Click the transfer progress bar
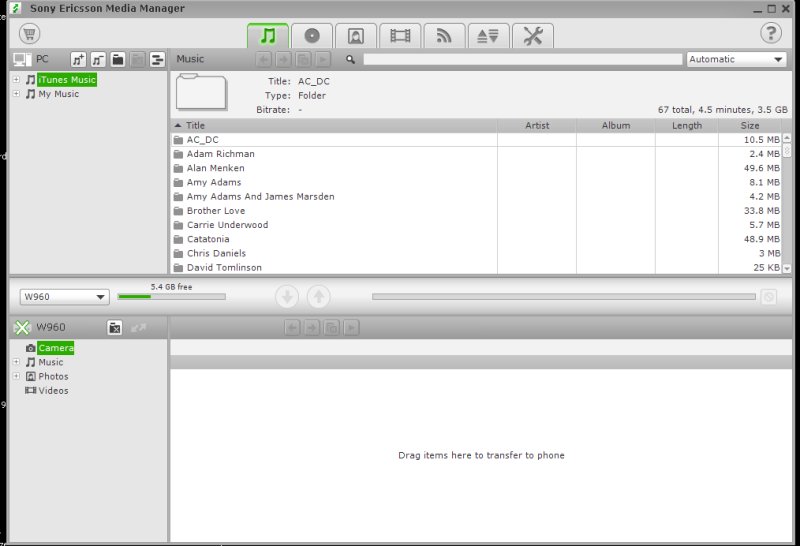This screenshot has width=800, height=546. pos(564,296)
